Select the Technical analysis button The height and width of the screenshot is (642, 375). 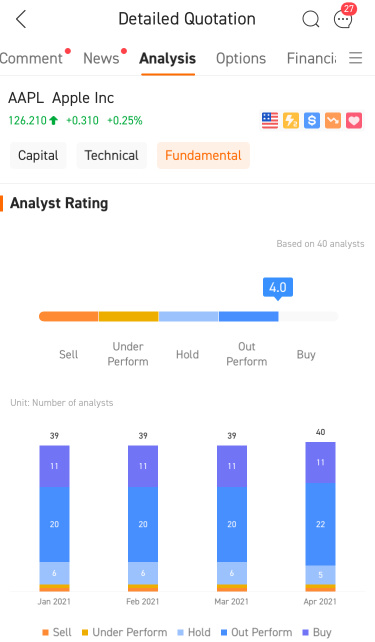111,156
